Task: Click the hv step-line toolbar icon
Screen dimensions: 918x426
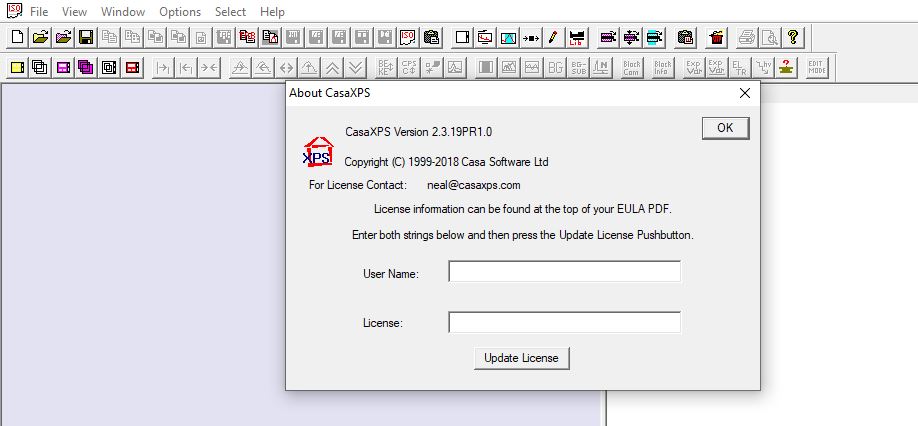Action: coord(763,67)
